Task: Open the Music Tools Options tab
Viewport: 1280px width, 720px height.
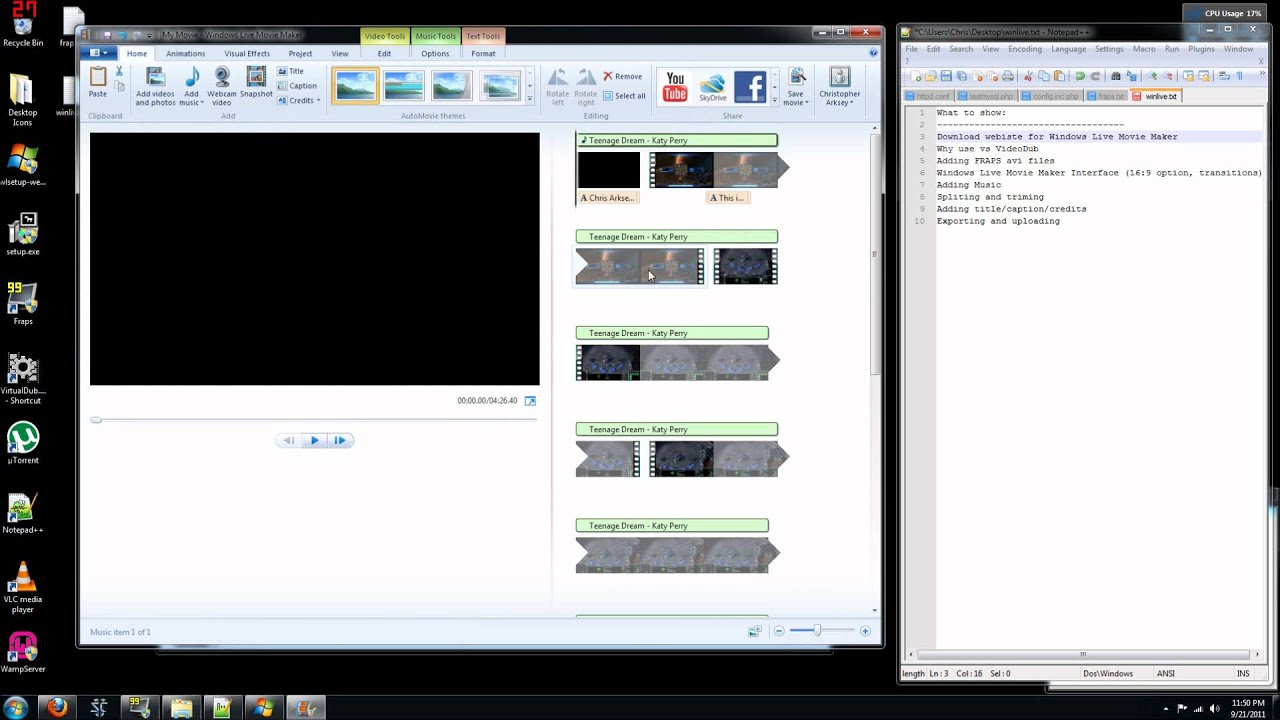Action: (435, 54)
